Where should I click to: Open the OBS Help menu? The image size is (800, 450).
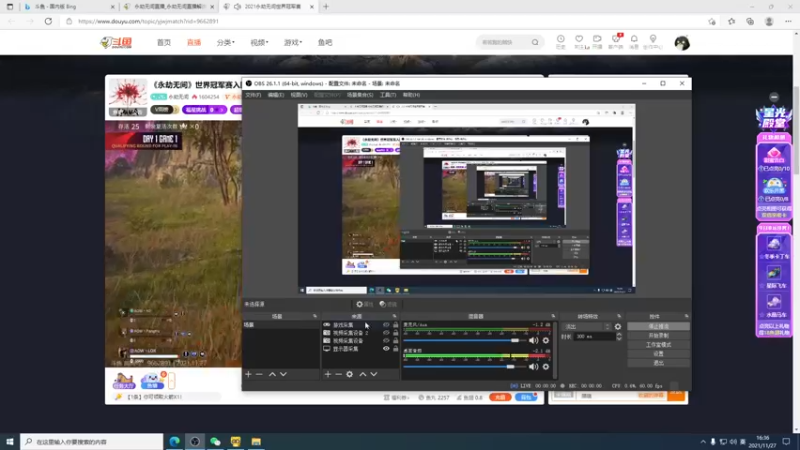coord(411,95)
